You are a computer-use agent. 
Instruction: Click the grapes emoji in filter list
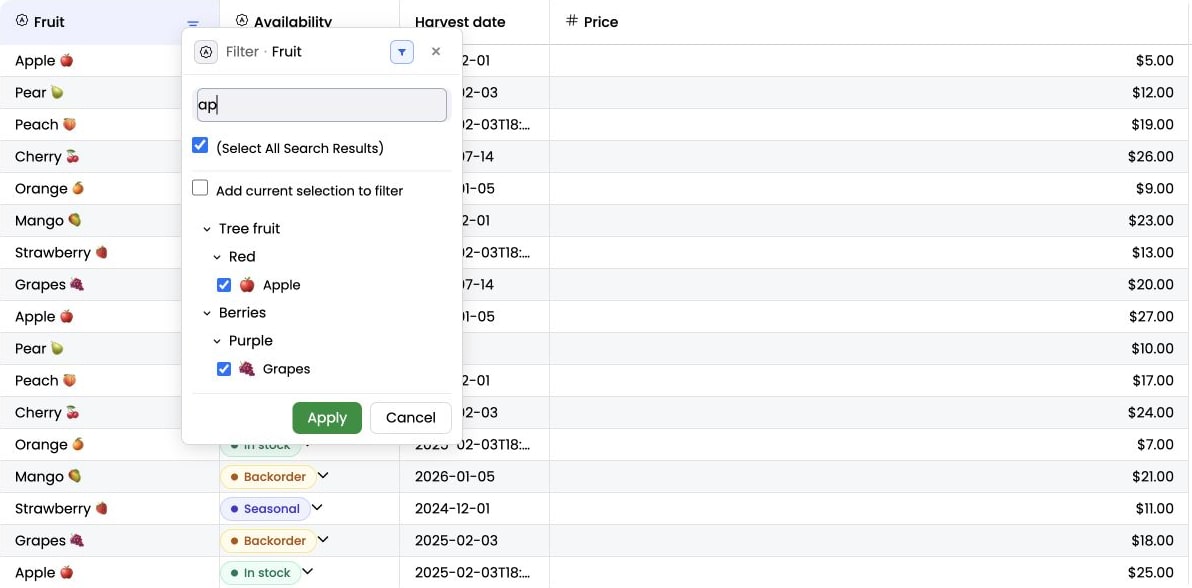[x=247, y=368]
